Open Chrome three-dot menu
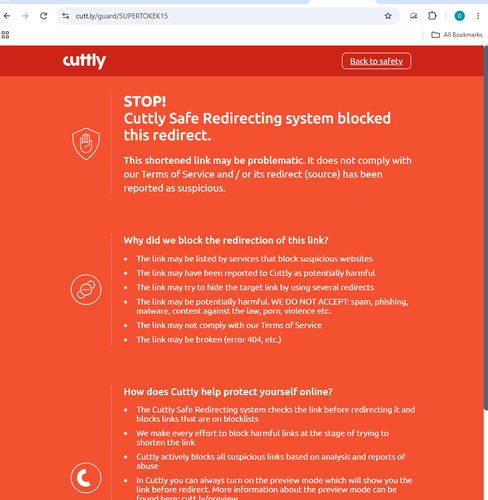 [x=478, y=16]
